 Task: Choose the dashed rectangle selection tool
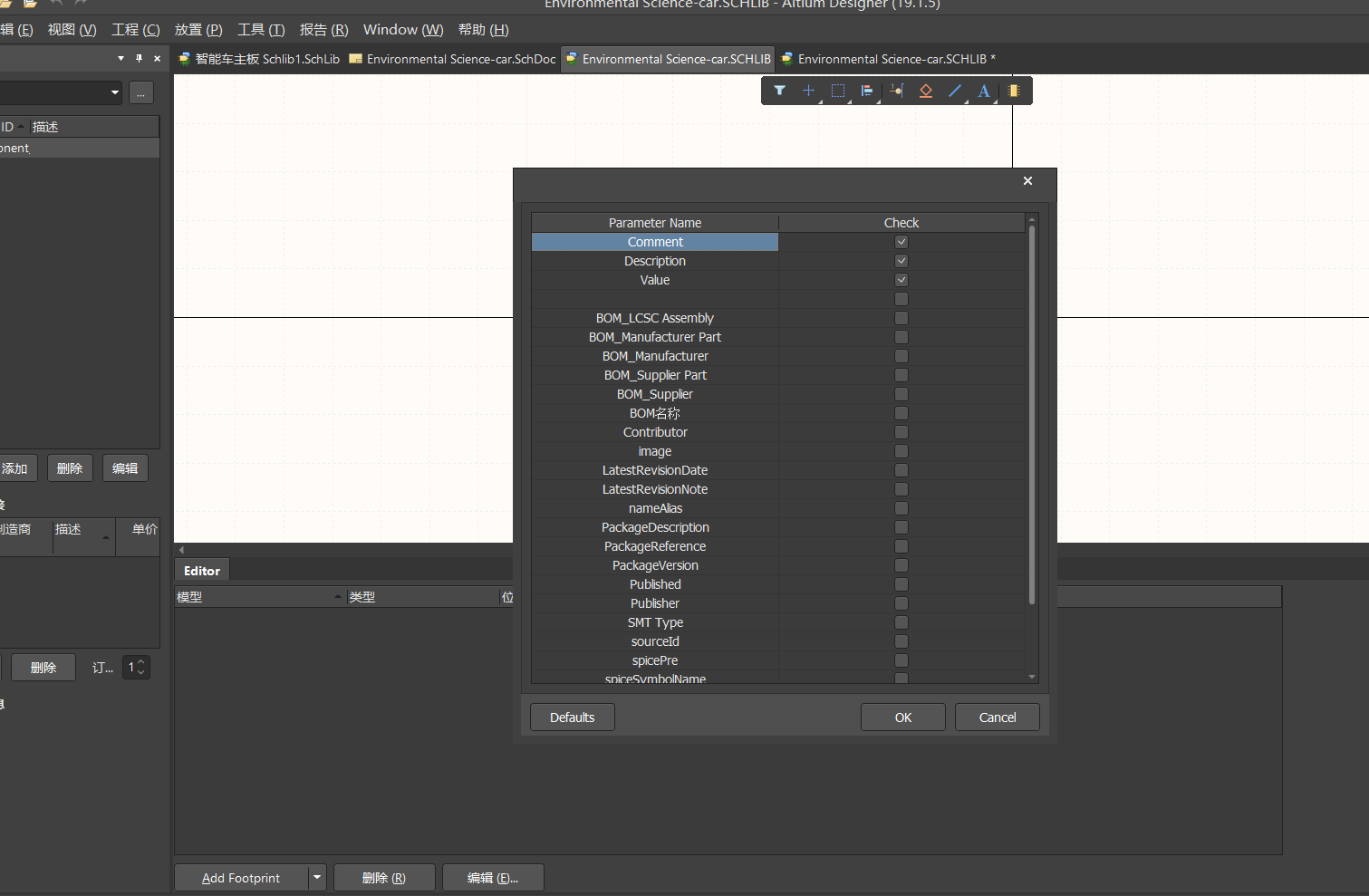coord(838,91)
